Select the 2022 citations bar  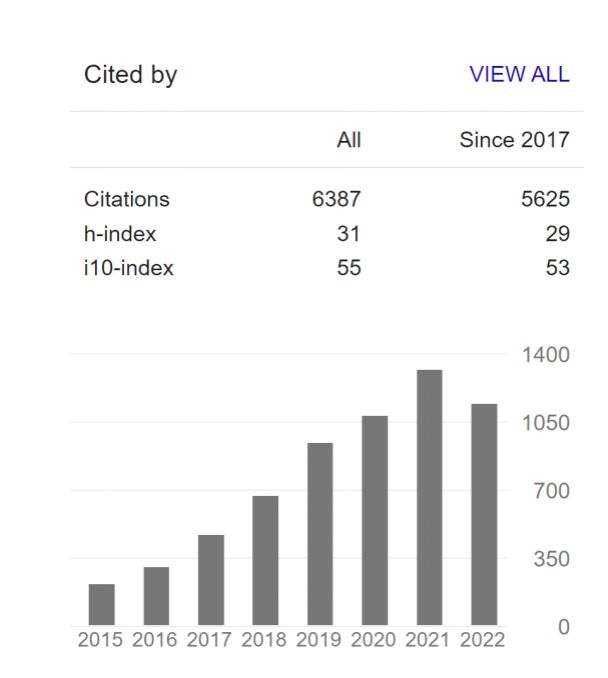(484, 514)
